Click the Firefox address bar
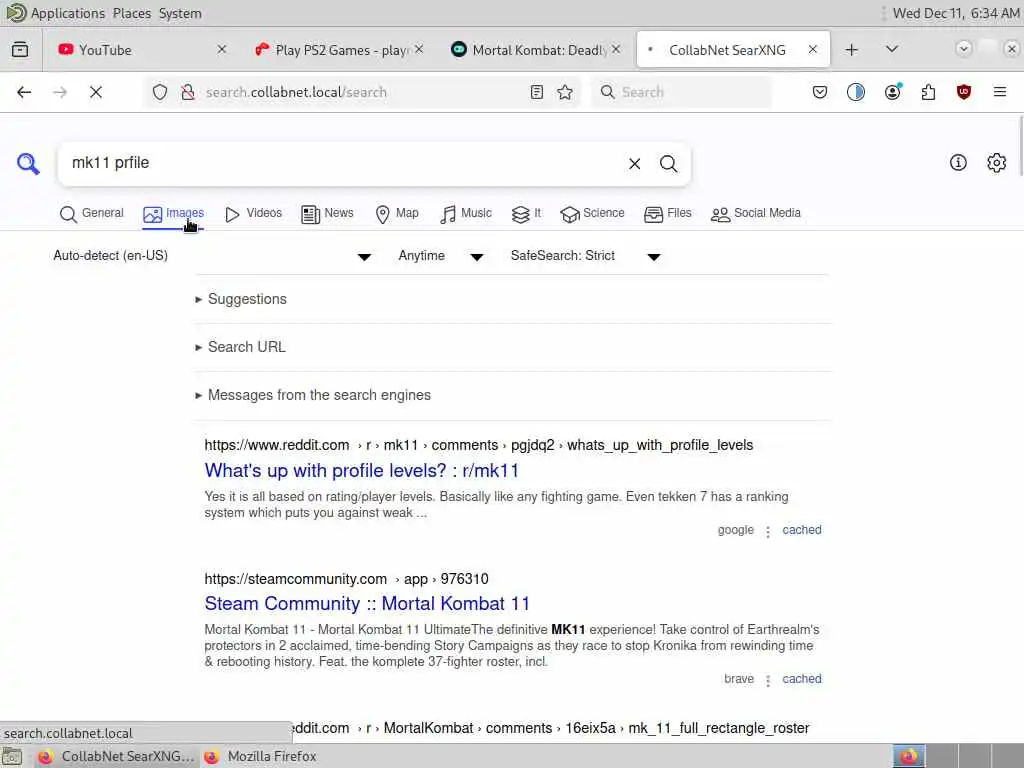Screen dimensions: 1024x768 (362, 92)
